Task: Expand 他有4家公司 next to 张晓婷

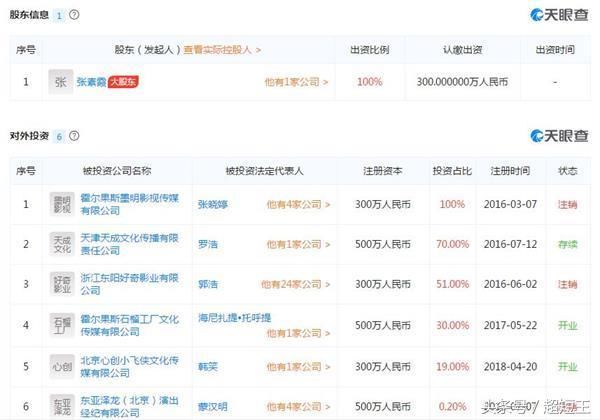Action: [298, 204]
